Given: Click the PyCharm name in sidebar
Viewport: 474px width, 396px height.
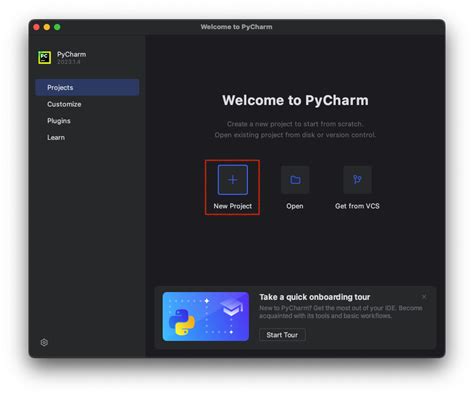Looking at the screenshot, I should [x=71, y=54].
